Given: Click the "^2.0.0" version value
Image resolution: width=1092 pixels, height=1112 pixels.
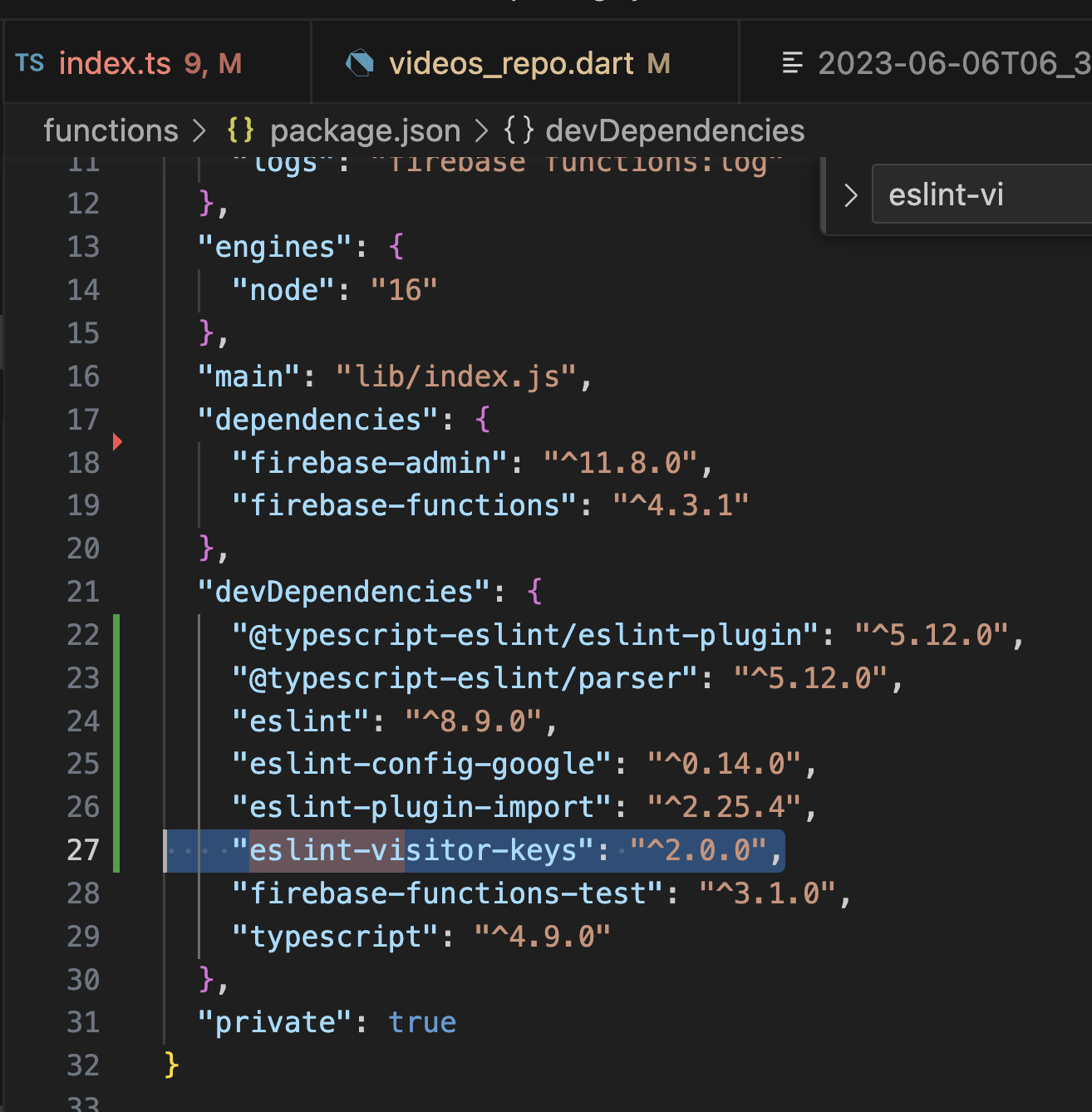Looking at the screenshot, I should pyautogui.click(x=698, y=850).
